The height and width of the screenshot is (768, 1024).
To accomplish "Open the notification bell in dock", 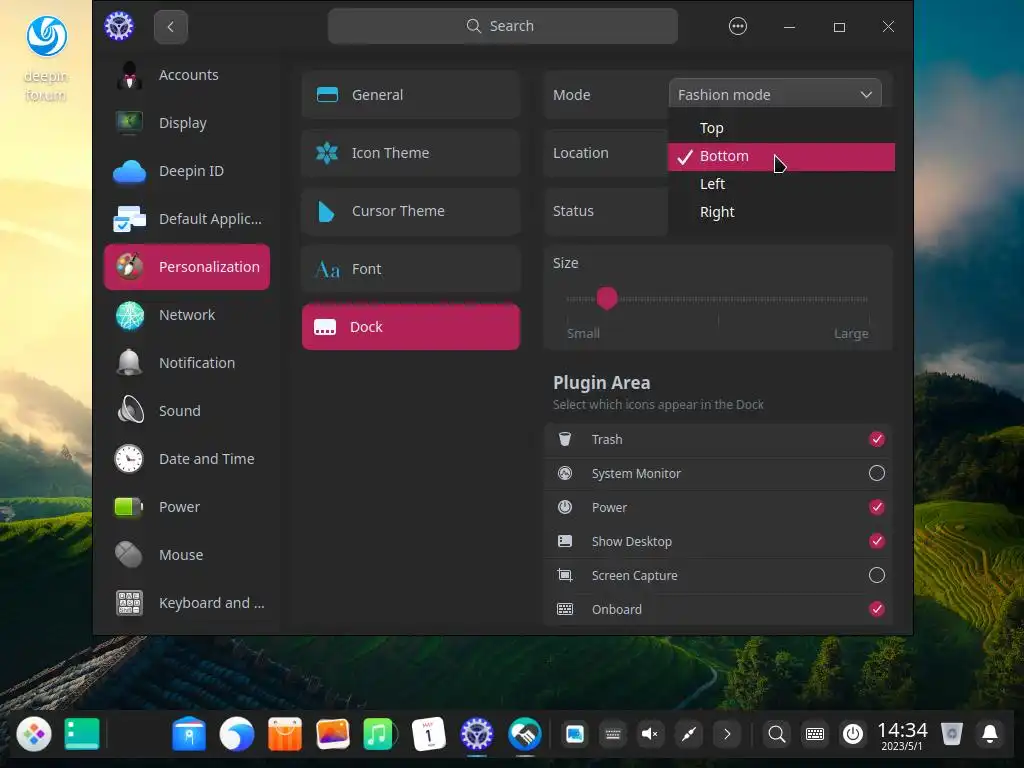I will pyautogui.click(x=990, y=734).
